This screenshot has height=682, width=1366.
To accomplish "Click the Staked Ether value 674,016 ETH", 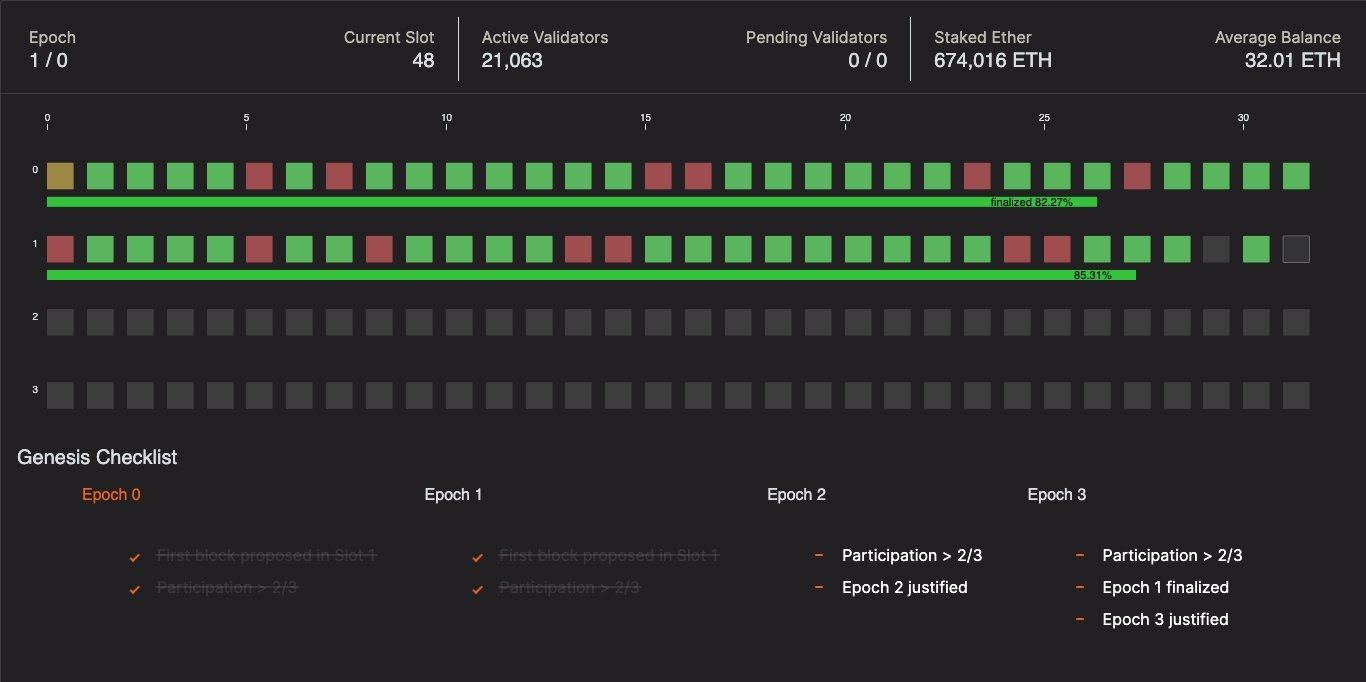I will pyautogui.click(x=993, y=60).
